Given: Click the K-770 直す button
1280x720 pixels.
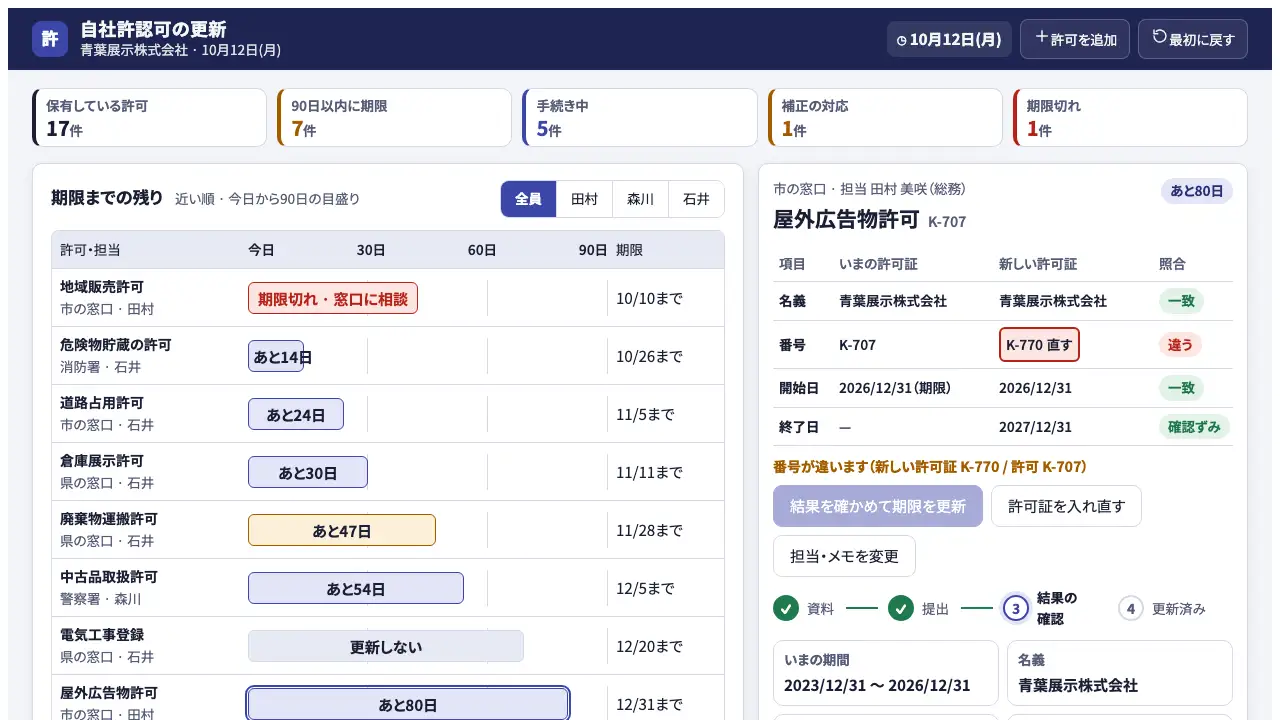Looking at the screenshot, I should pyautogui.click(x=1039, y=345).
